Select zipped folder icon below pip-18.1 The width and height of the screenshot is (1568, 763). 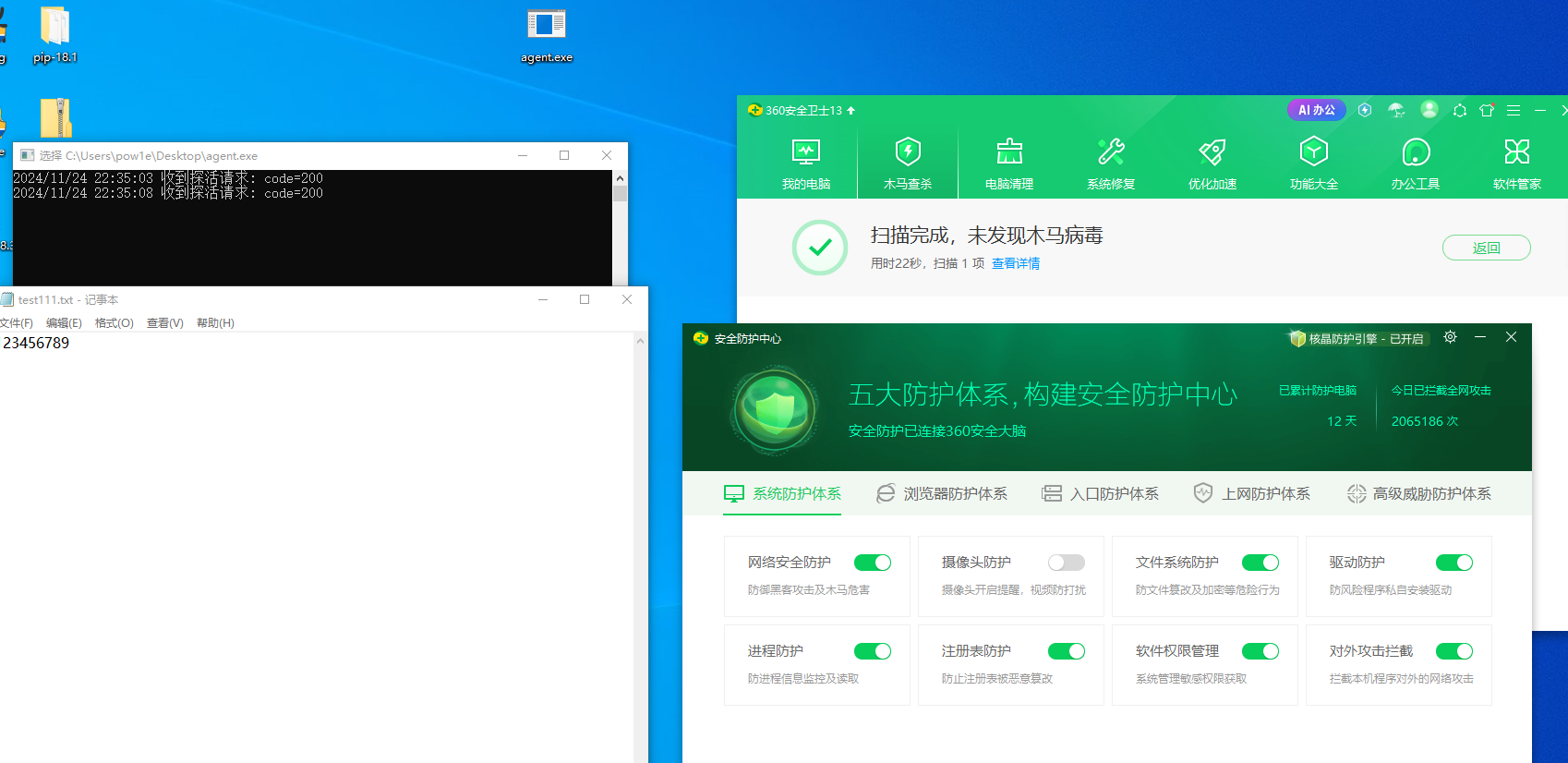point(55,117)
